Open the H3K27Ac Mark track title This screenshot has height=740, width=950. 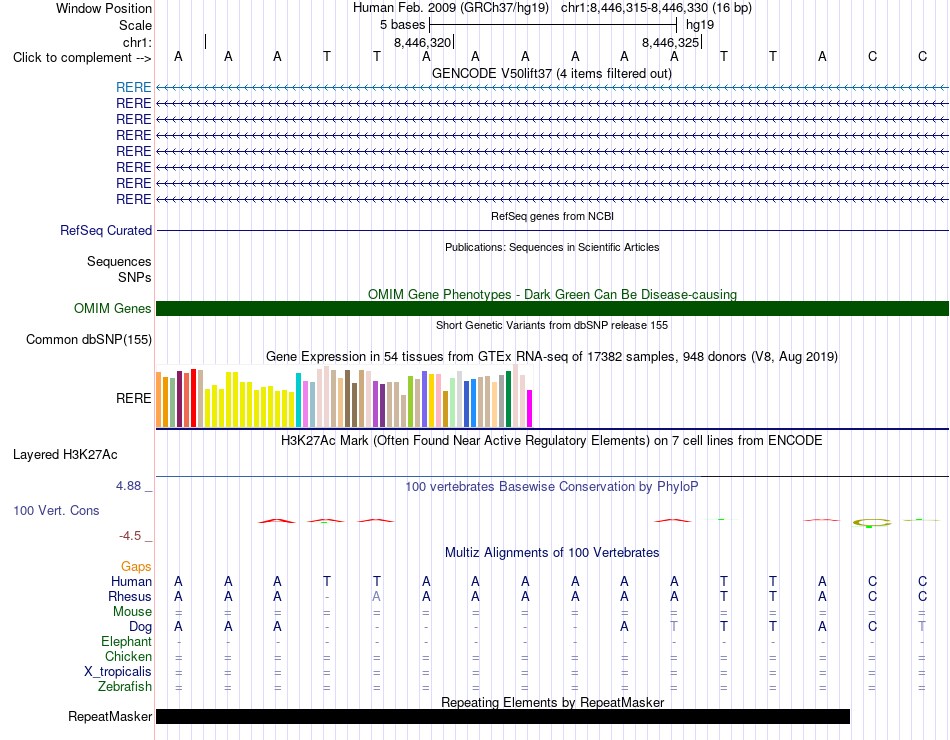(552, 441)
